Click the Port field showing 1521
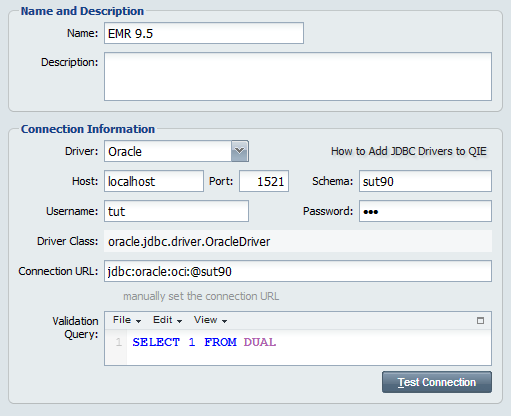This screenshot has width=511, height=416. point(264,181)
